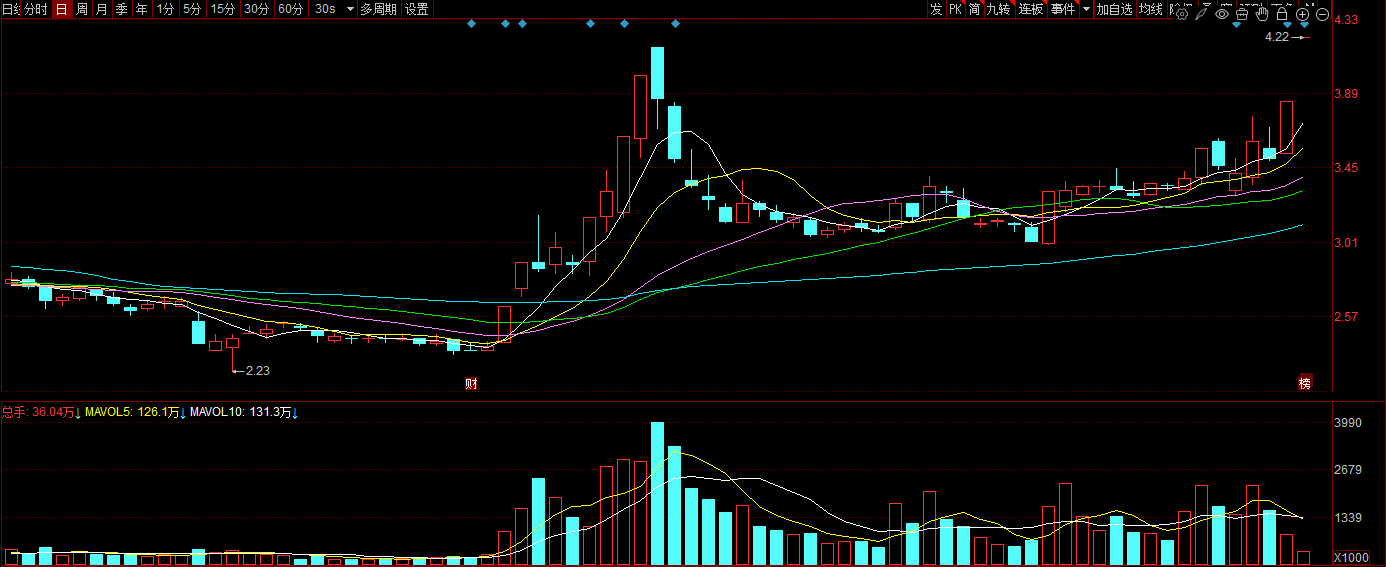
Task: Toggle the eye visibility icon
Action: [1222, 14]
